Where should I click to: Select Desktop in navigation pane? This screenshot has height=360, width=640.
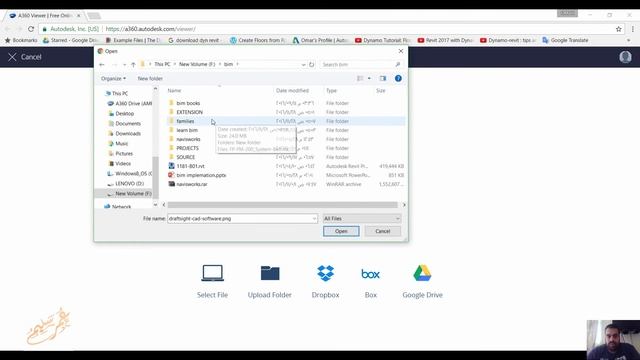[x=121, y=113]
